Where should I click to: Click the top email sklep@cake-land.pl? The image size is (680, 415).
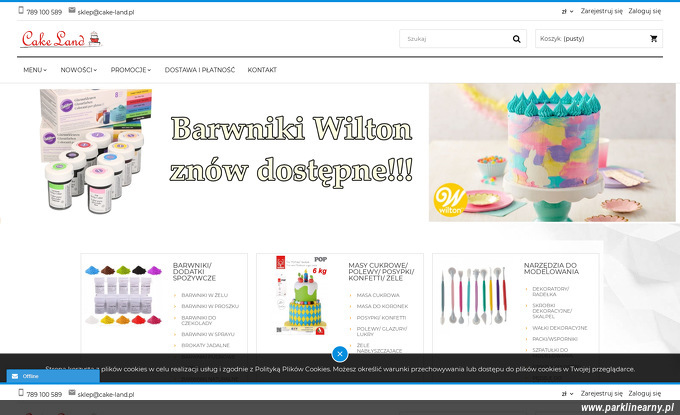[106, 12]
